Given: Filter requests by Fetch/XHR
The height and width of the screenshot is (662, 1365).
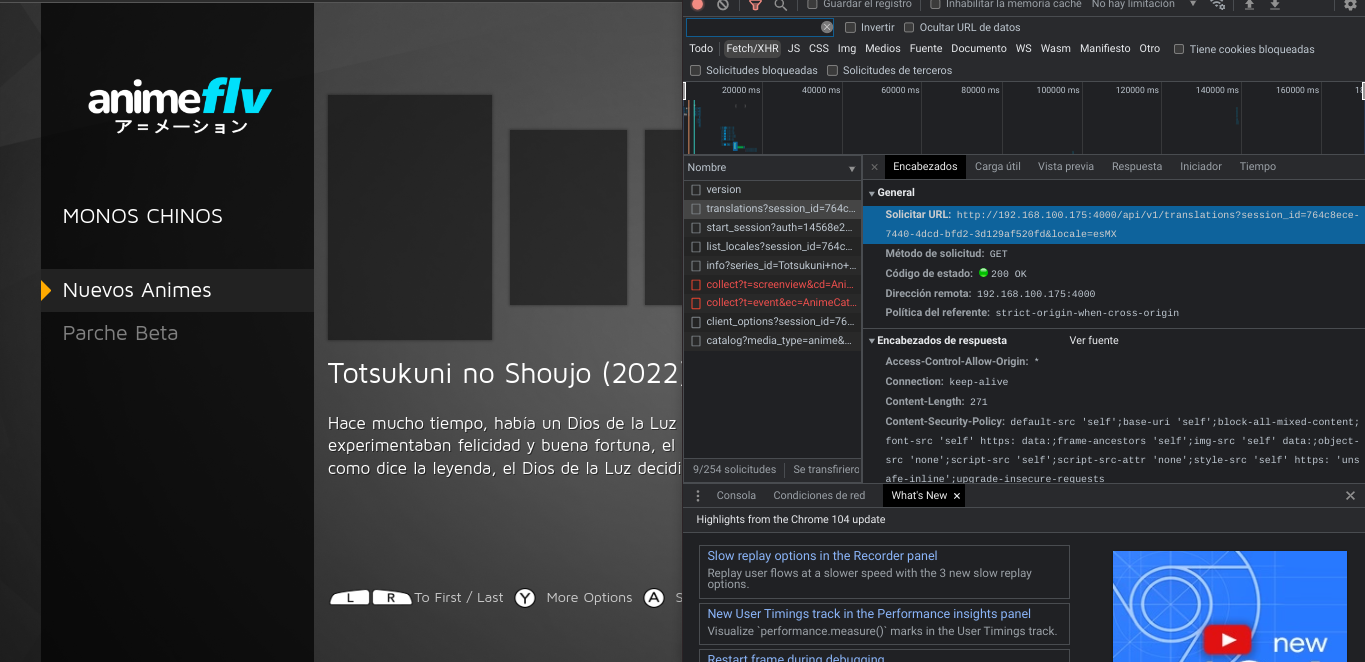Looking at the screenshot, I should click(752, 49).
